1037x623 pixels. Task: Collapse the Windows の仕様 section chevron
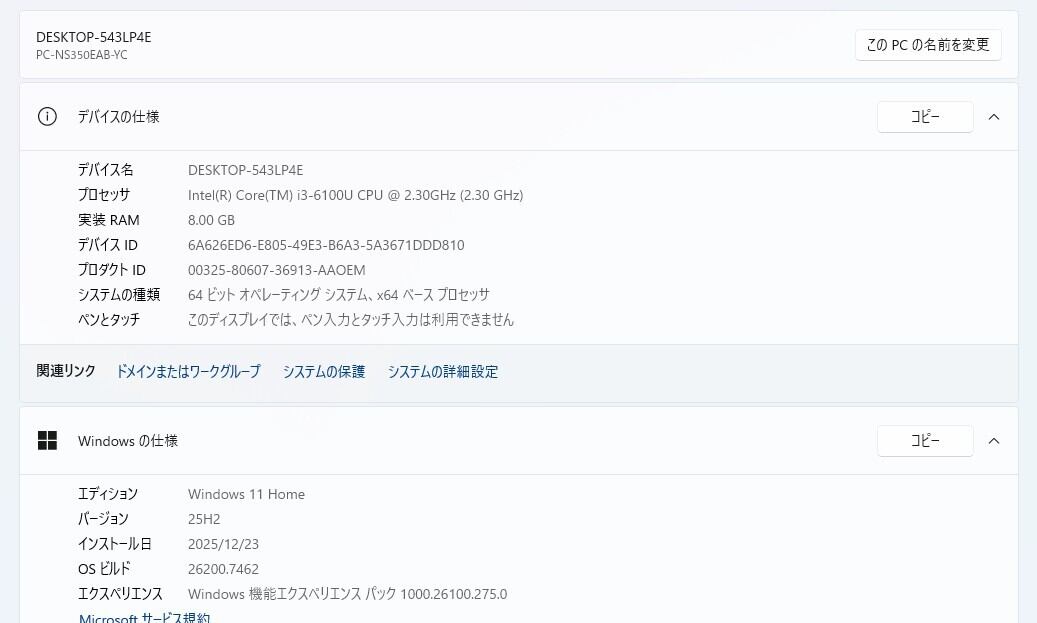point(993,441)
